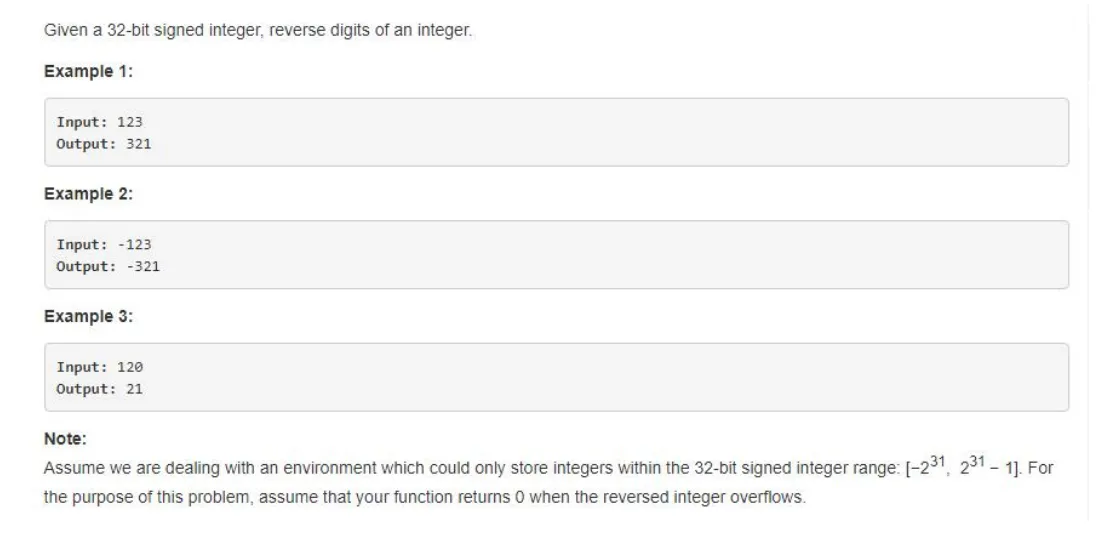
Task: Click the word "overflows" ending the note
Action: pos(772,497)
